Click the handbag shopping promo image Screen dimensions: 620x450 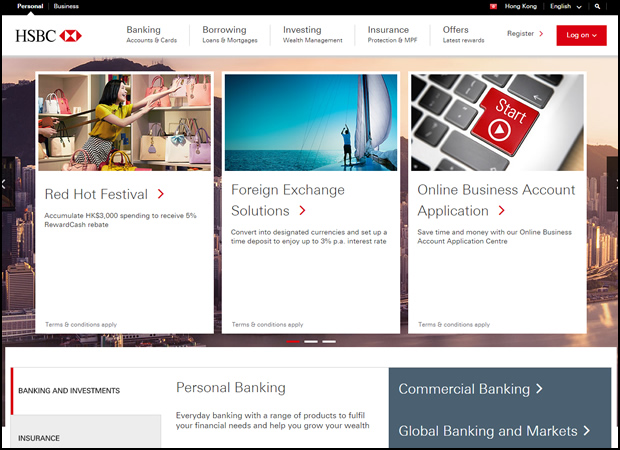click(125, 123)
